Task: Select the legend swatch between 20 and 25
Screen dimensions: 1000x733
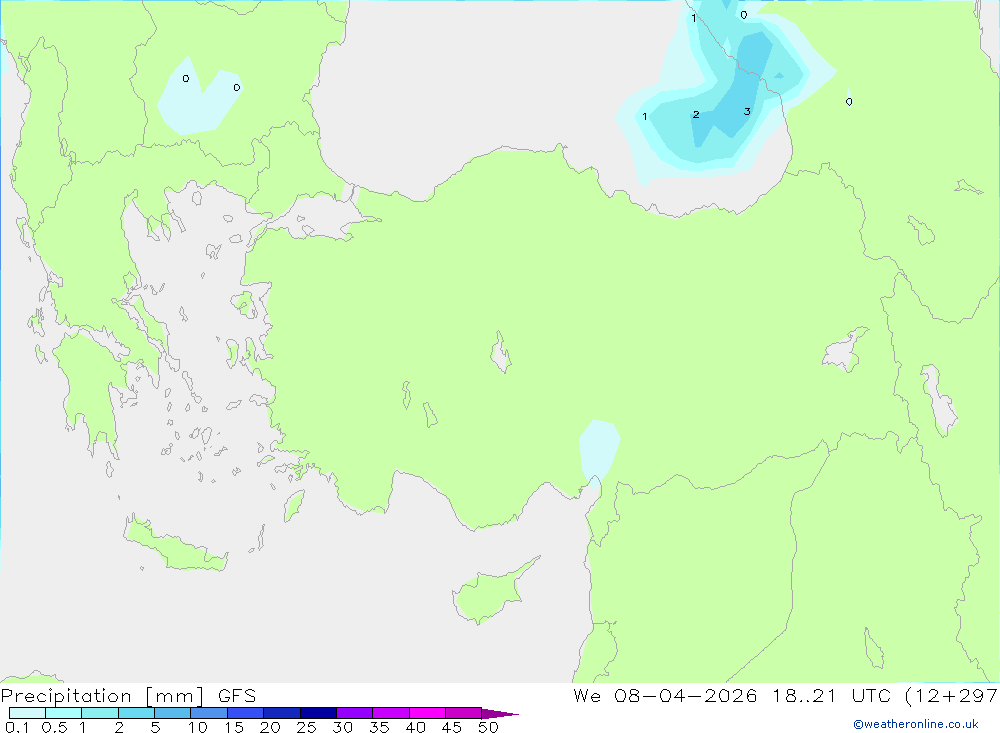Action: [281, 713]
